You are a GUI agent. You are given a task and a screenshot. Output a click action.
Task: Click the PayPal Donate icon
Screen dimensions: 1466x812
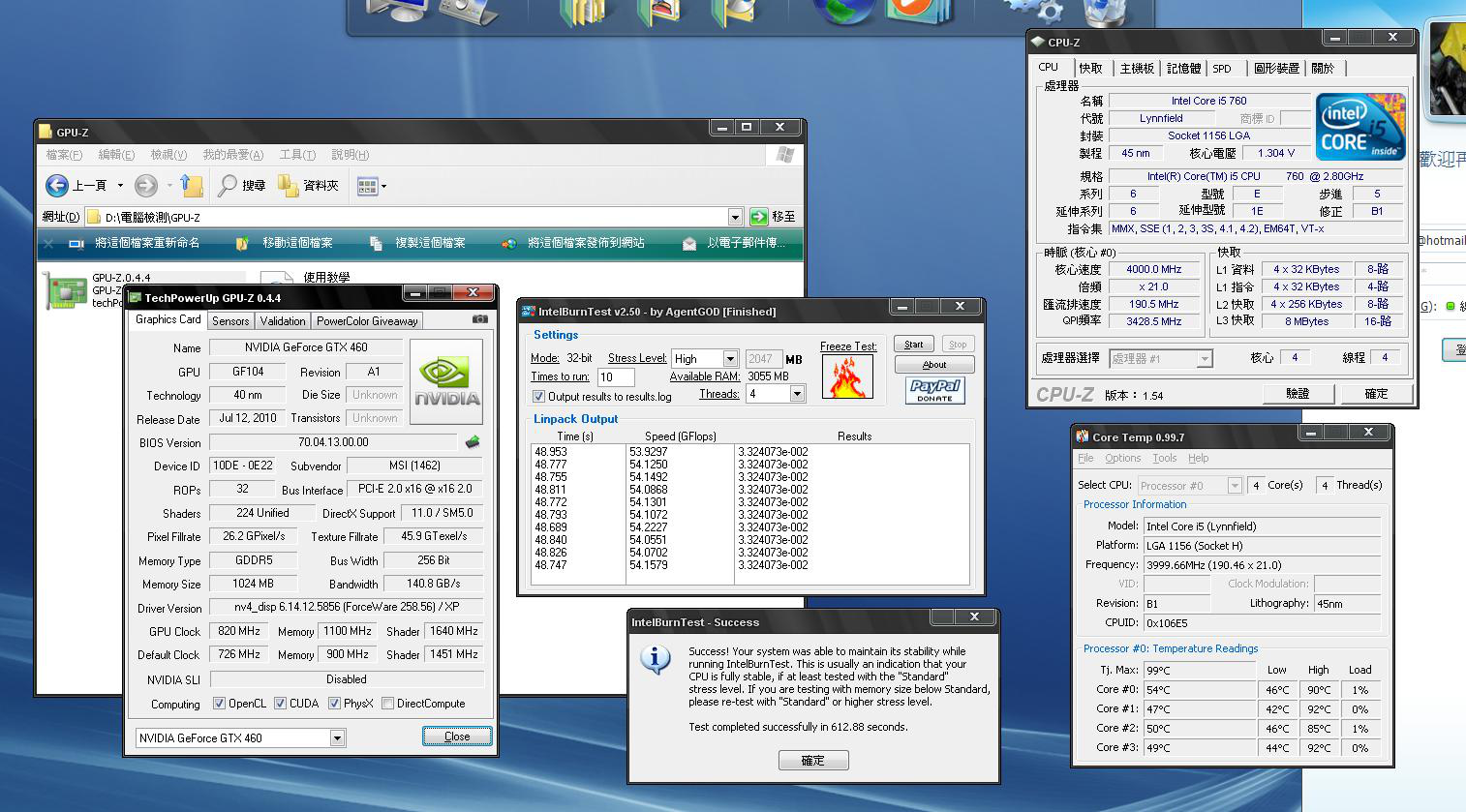[x=934, y=390]
